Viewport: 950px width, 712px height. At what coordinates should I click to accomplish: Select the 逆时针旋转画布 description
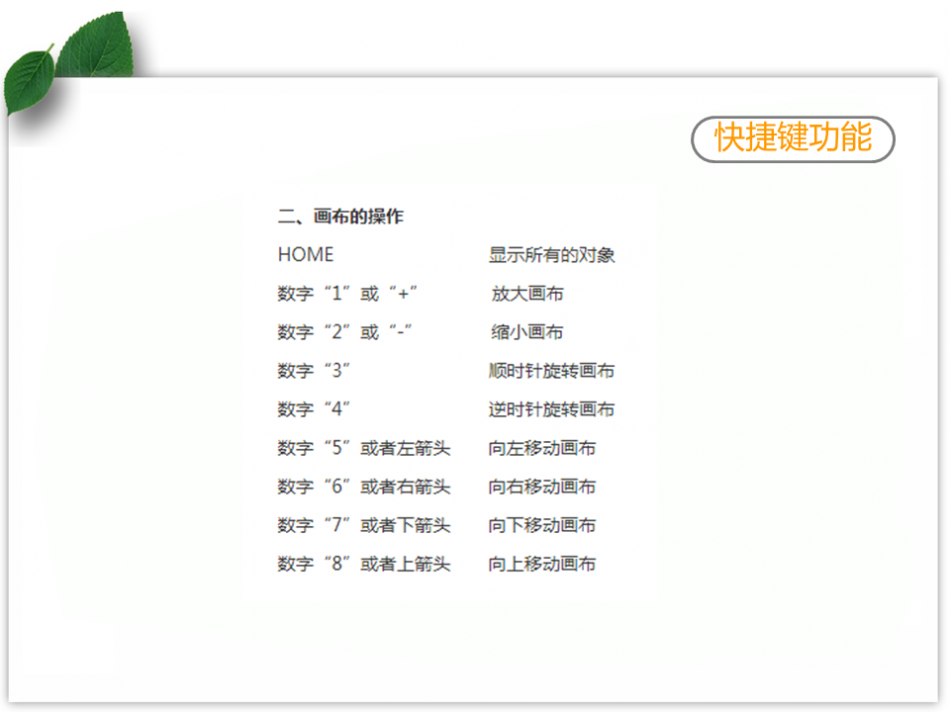[551, 409]
